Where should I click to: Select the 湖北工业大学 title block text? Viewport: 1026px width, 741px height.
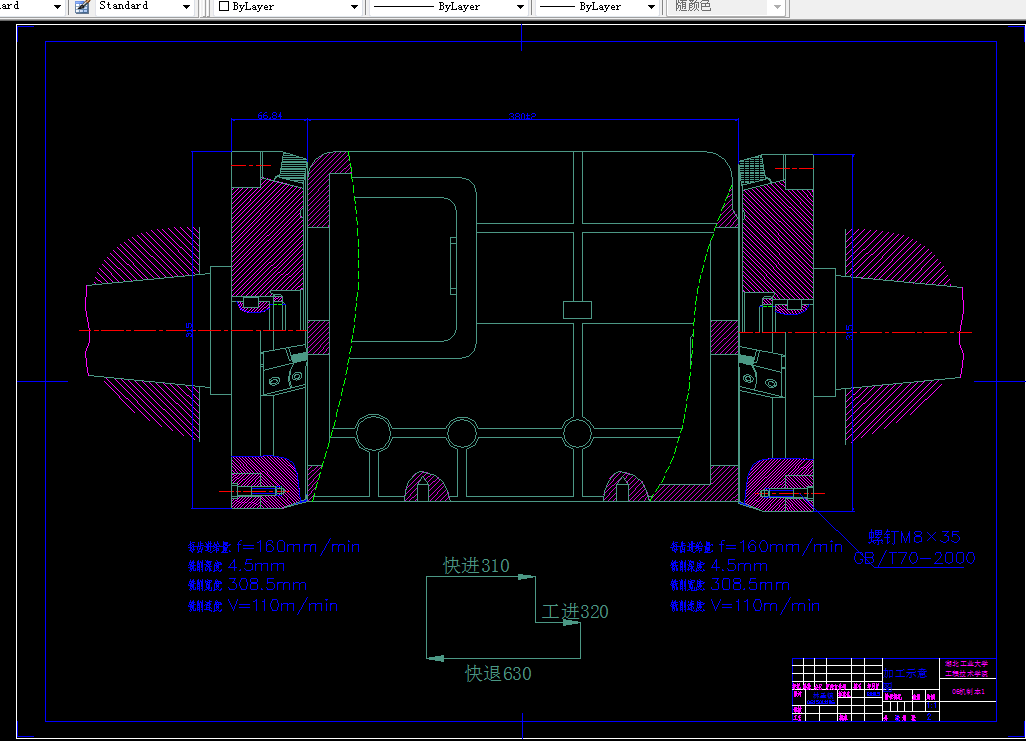point(966,664)
